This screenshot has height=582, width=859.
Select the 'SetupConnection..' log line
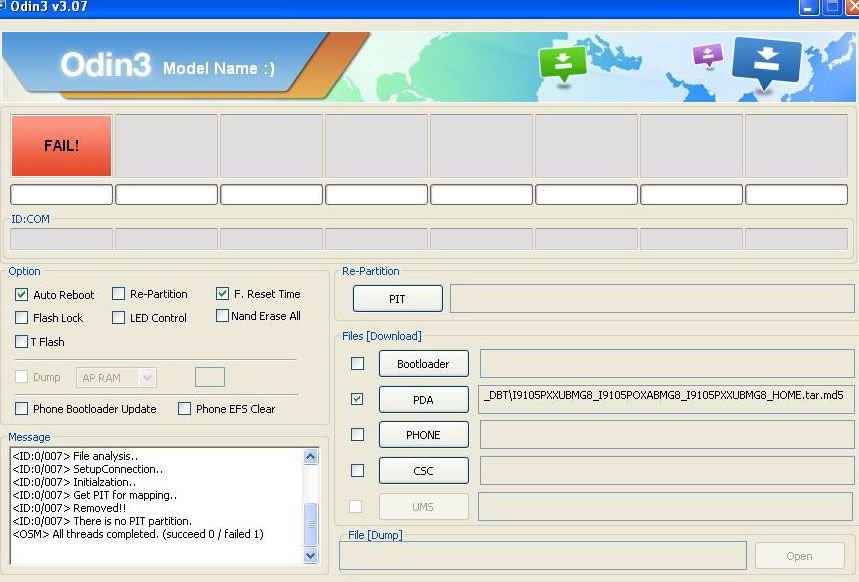click(x=87, y=469)
